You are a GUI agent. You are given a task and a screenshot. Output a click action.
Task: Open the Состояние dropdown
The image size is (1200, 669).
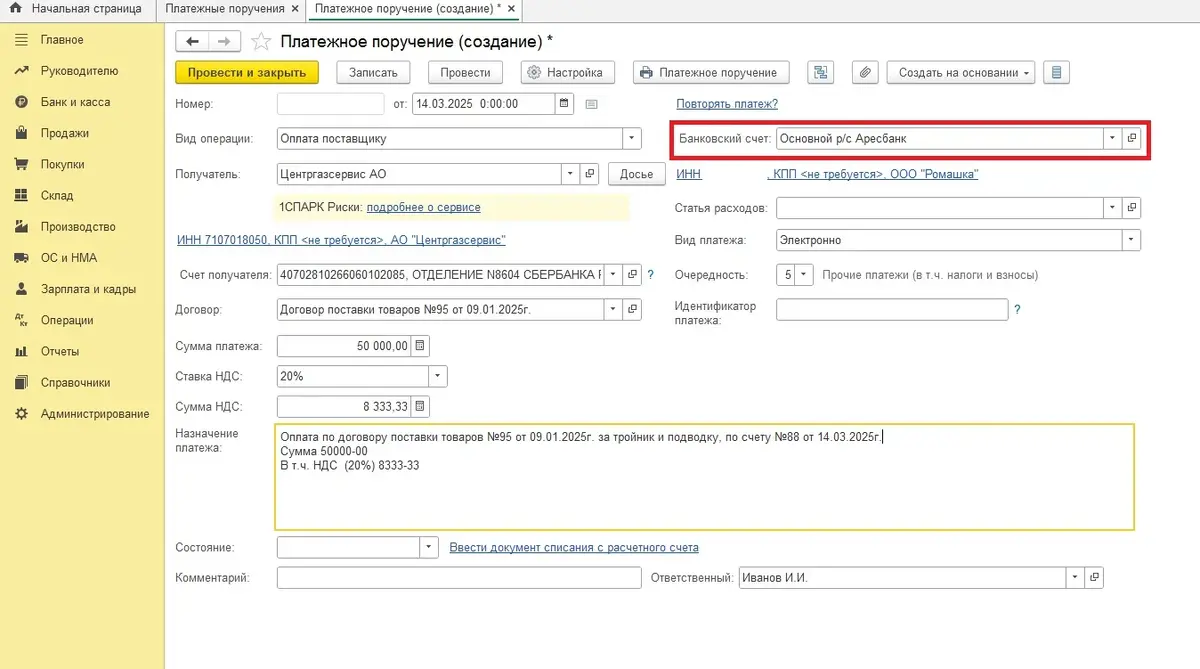coord(429,547)
